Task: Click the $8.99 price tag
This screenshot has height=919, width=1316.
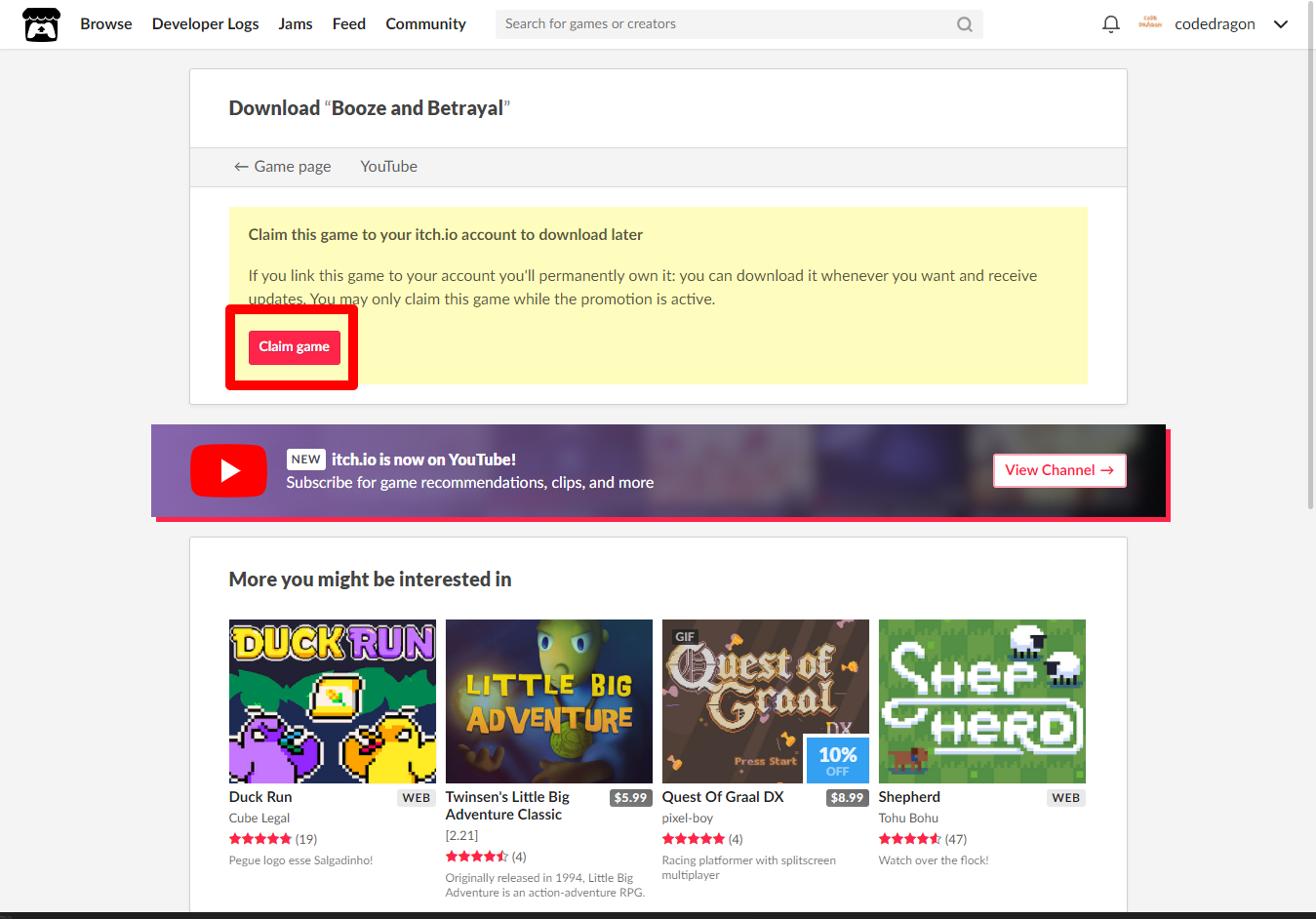Action: (847, 798)
